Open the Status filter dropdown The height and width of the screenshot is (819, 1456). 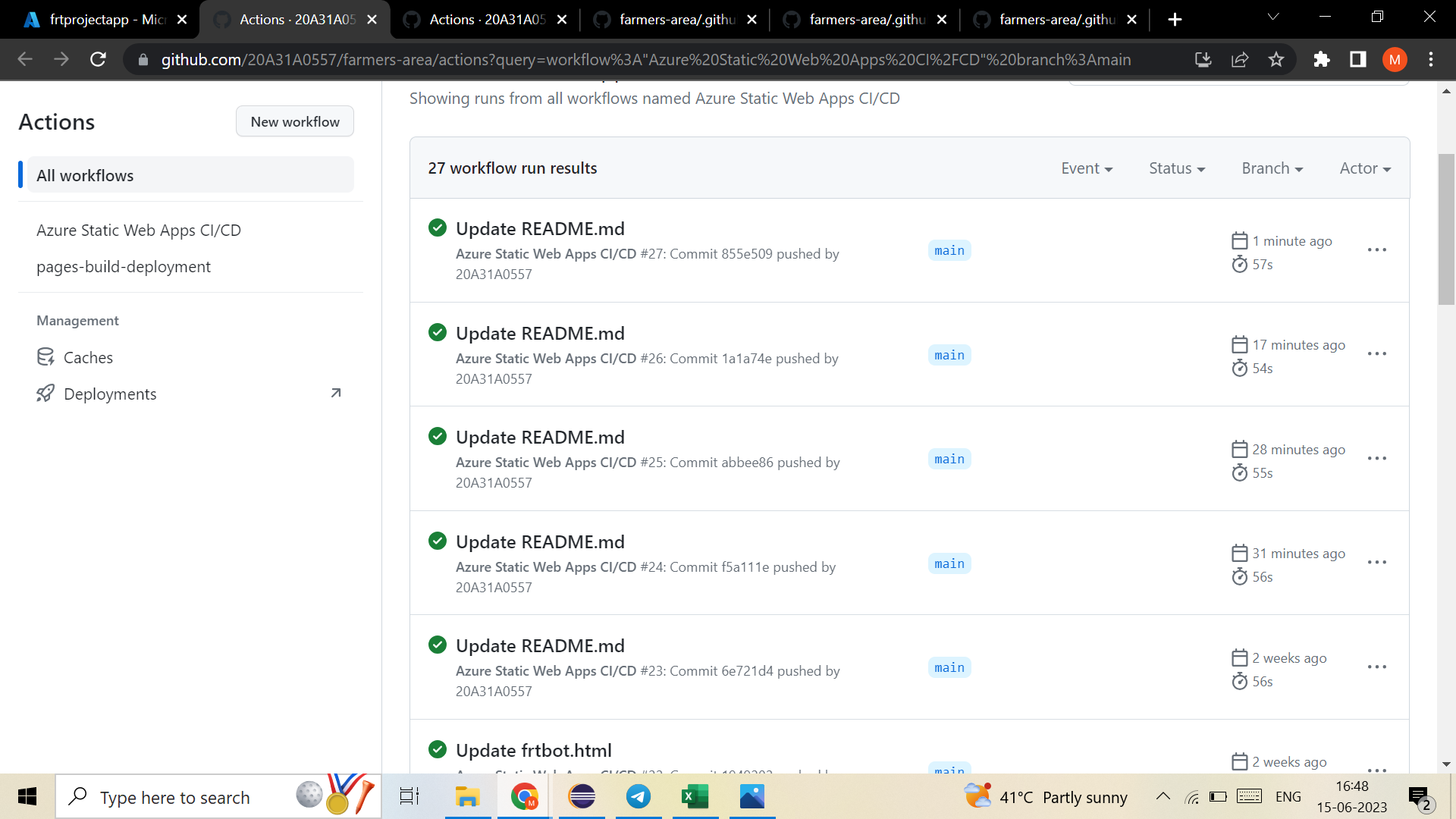click(x=1176, y=168)
